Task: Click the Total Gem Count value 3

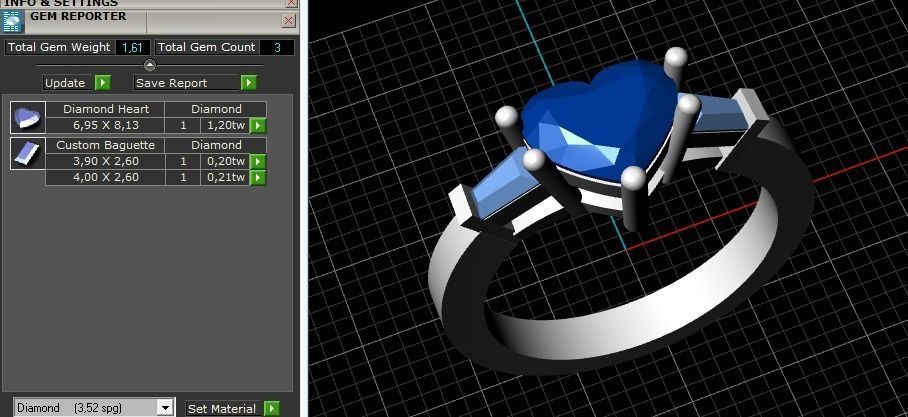Action: (x=277, y=47)
